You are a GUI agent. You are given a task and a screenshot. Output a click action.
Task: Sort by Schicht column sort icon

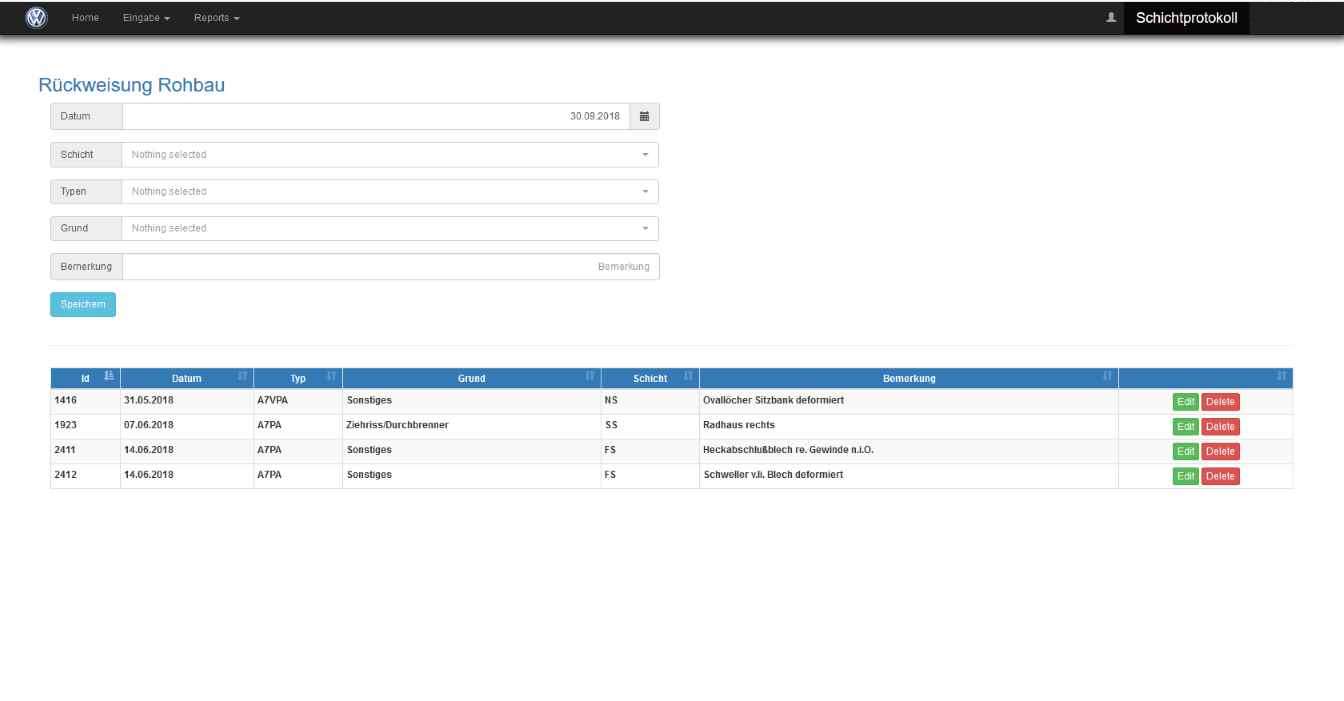pyautogui.click(x=688, y=377)
